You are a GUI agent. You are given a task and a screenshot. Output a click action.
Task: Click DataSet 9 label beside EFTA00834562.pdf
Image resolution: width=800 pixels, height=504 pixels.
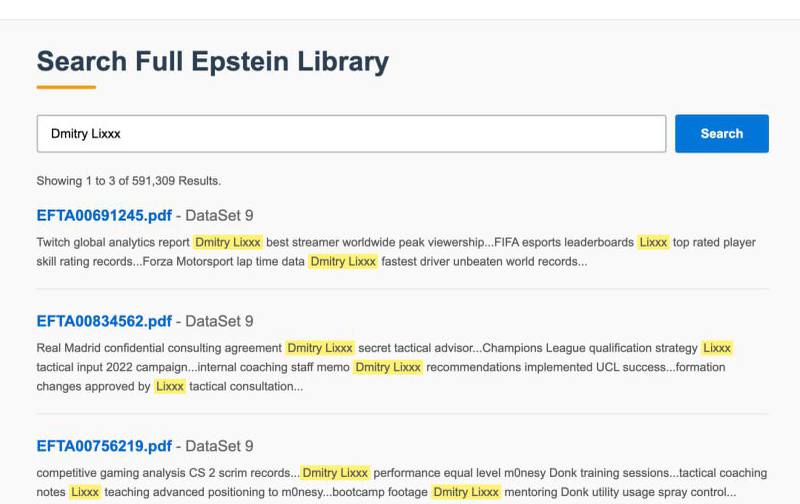[220, 321]
